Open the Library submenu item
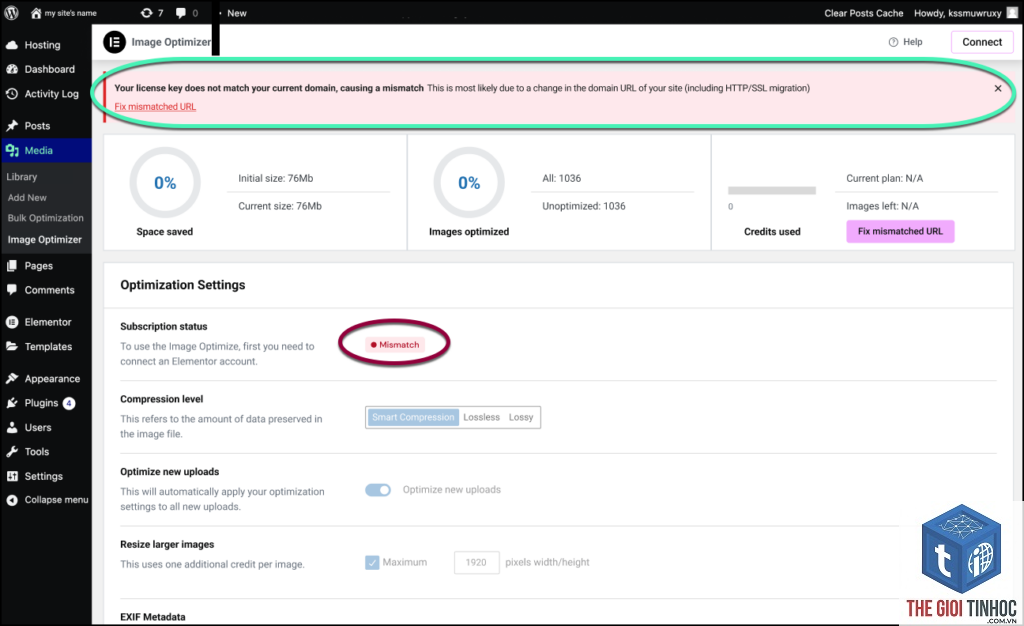1024x626 pixels. point(22,177)
